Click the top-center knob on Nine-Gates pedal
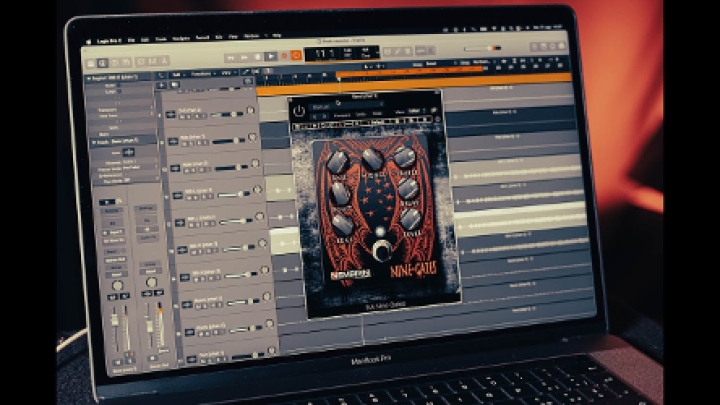Viewport: 720px width, 405px height. tap(372, 159)
